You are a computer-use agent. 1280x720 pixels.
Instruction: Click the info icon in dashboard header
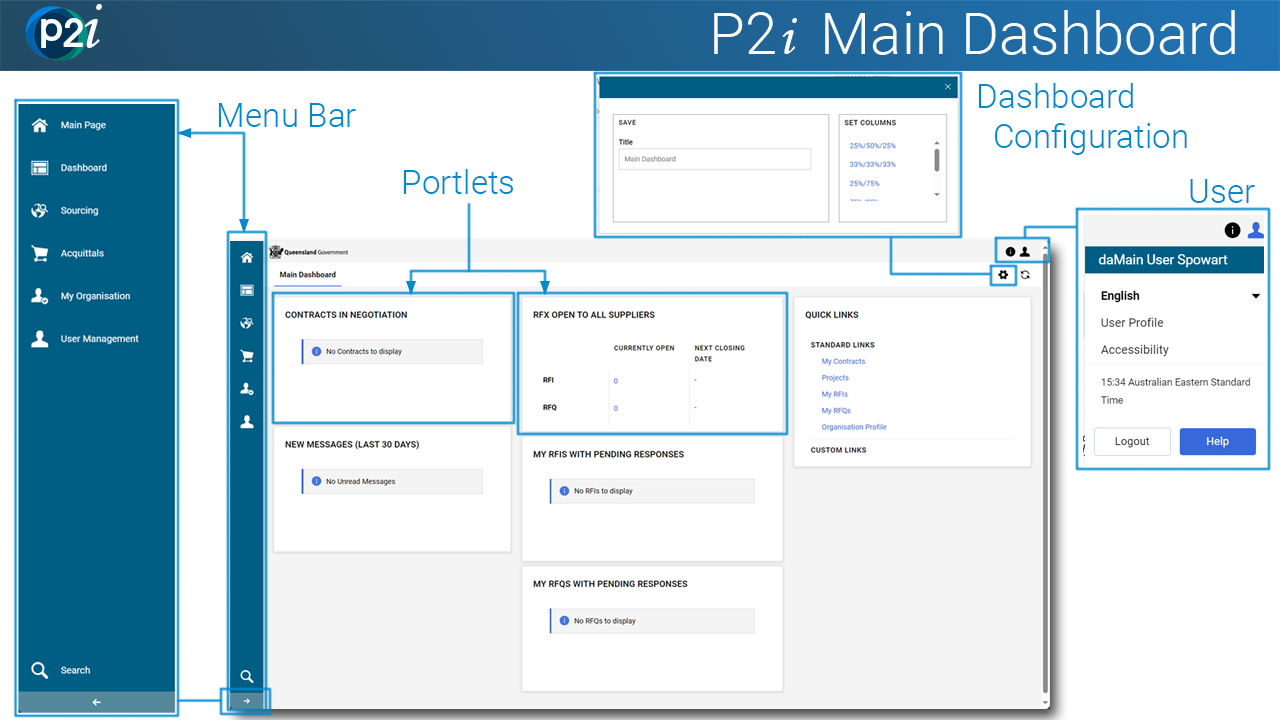pyautogui.click(x=1011, y=252)
